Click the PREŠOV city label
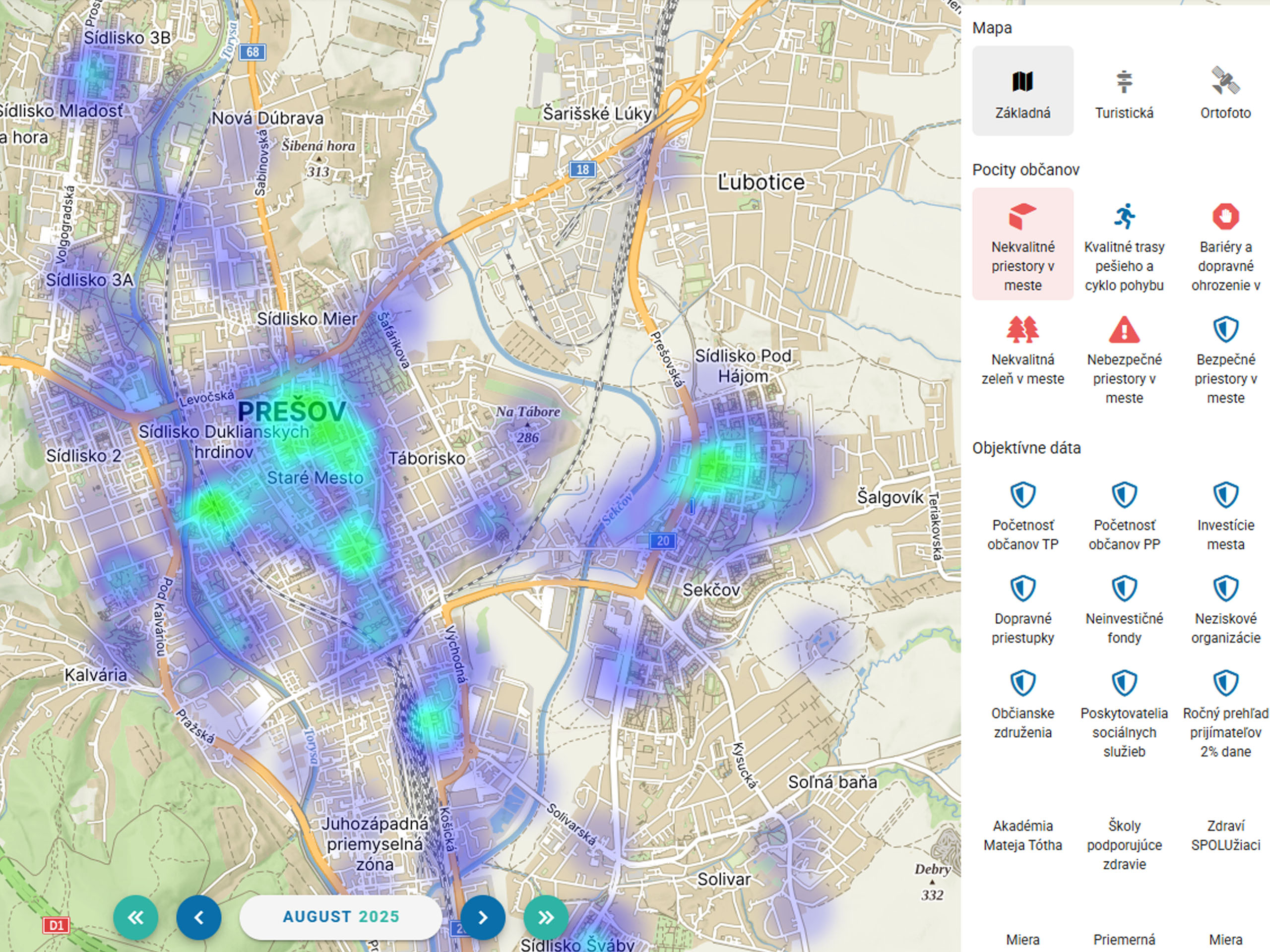This screenshot has height=952, width=1270. pyautogui.click(x=292, y=412)
